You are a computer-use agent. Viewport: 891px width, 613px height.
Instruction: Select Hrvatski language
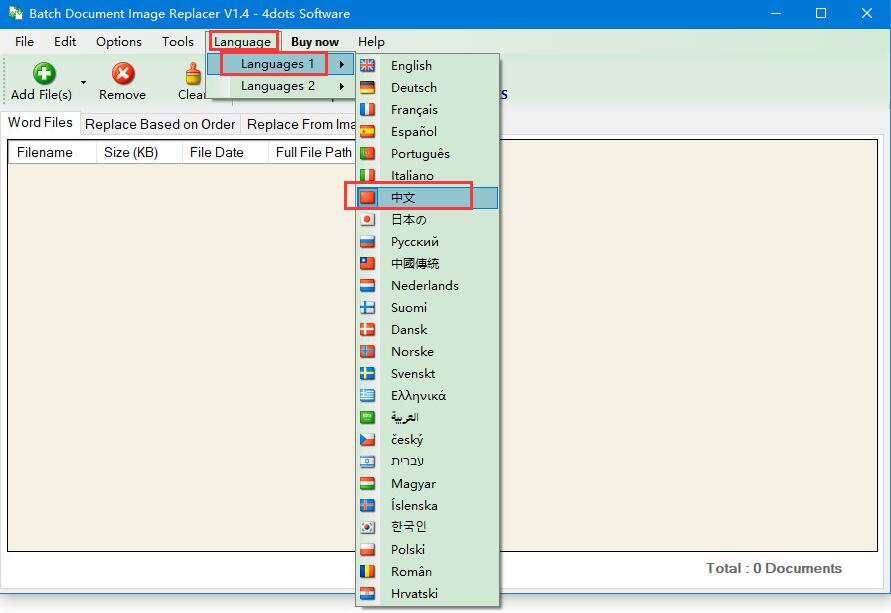point(427,593)
